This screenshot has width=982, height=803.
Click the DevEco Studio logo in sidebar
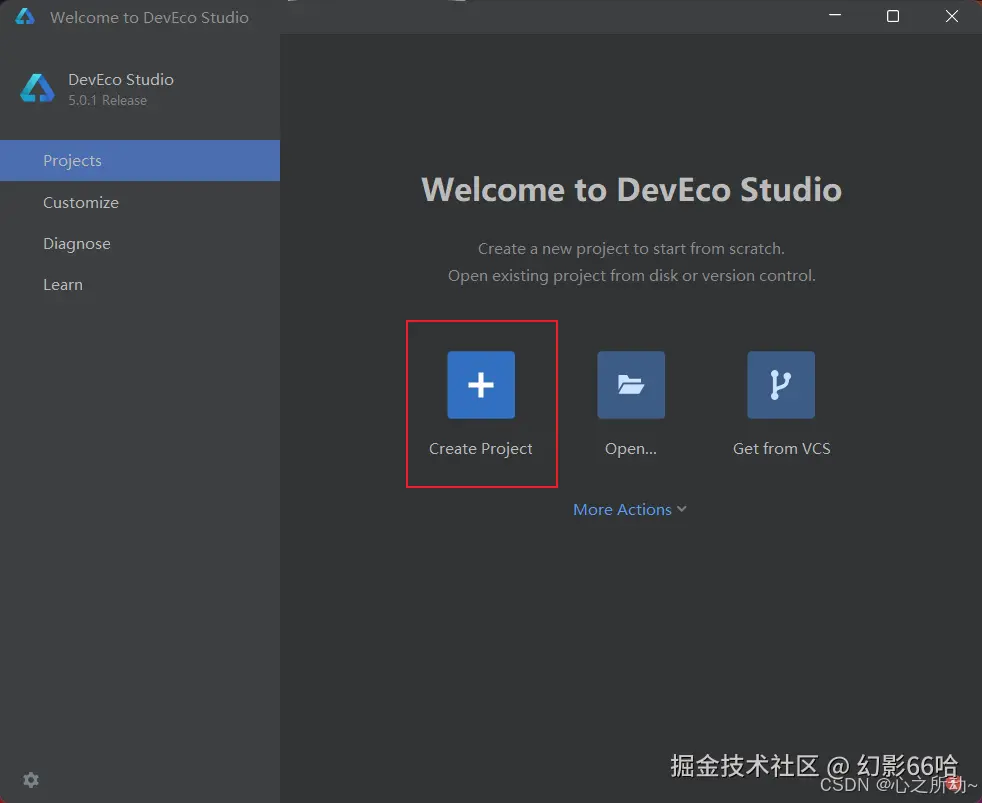point(37,88)
